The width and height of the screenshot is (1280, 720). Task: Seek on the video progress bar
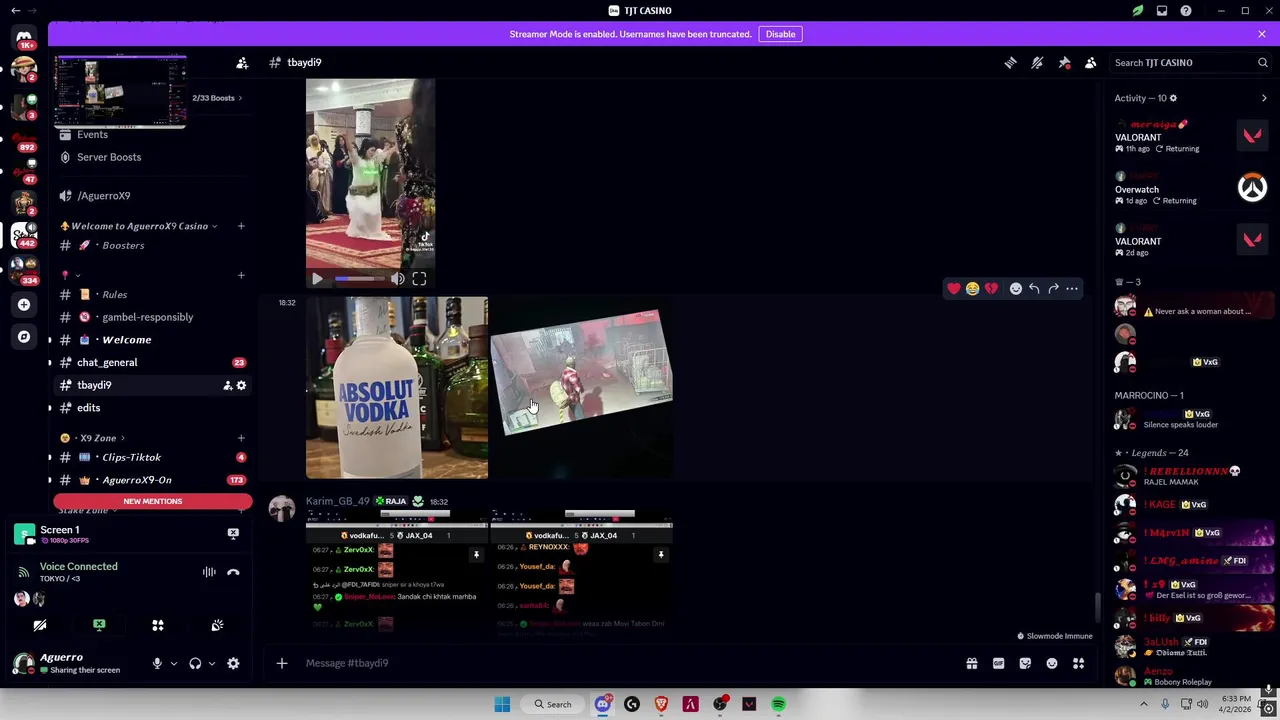(x=359, y=280)
